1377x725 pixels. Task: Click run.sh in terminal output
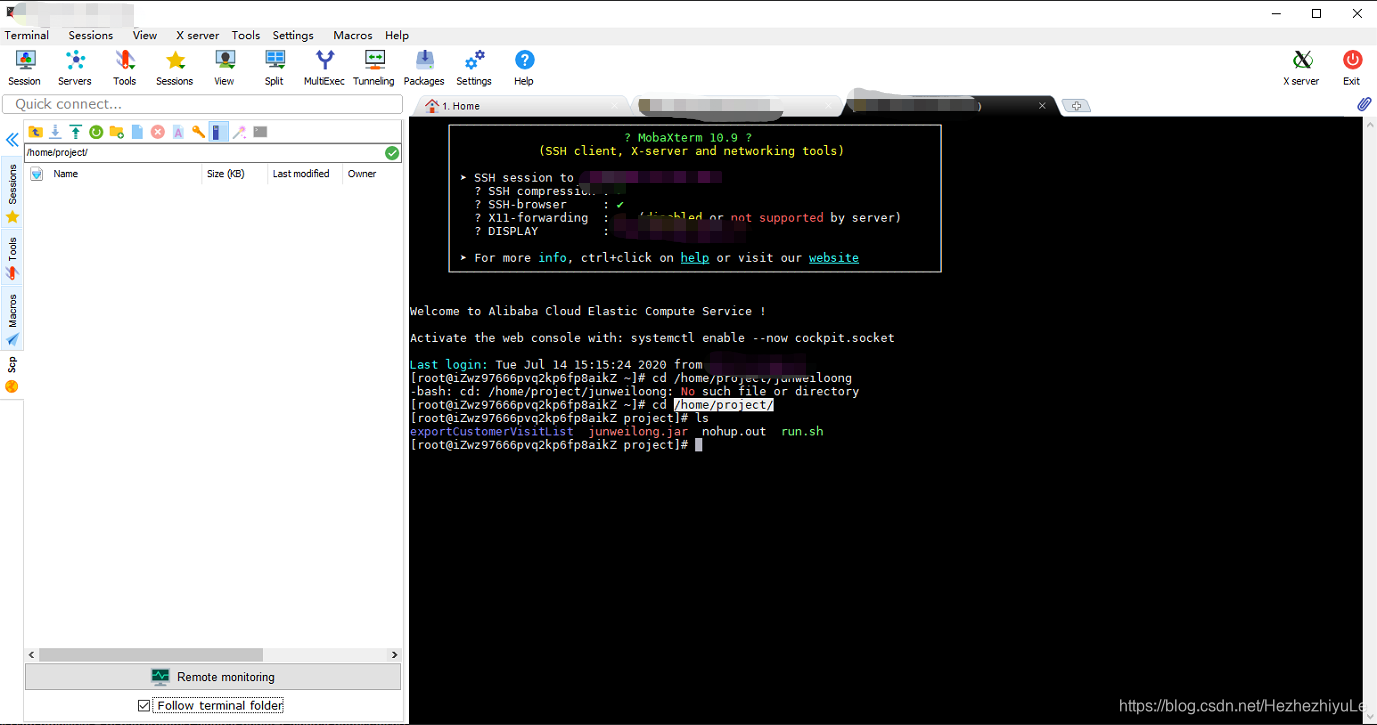pyautogui.click(x=803, y=432)
